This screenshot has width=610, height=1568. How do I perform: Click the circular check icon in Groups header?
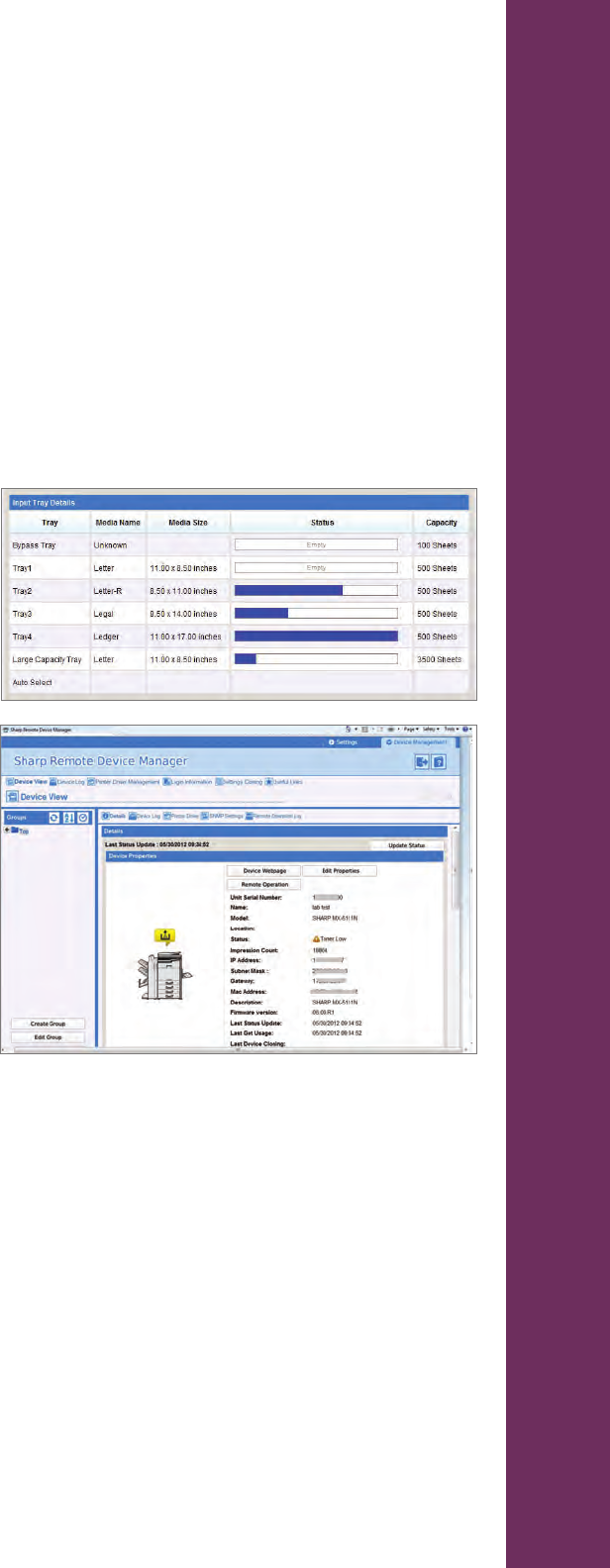click(83, 817)
